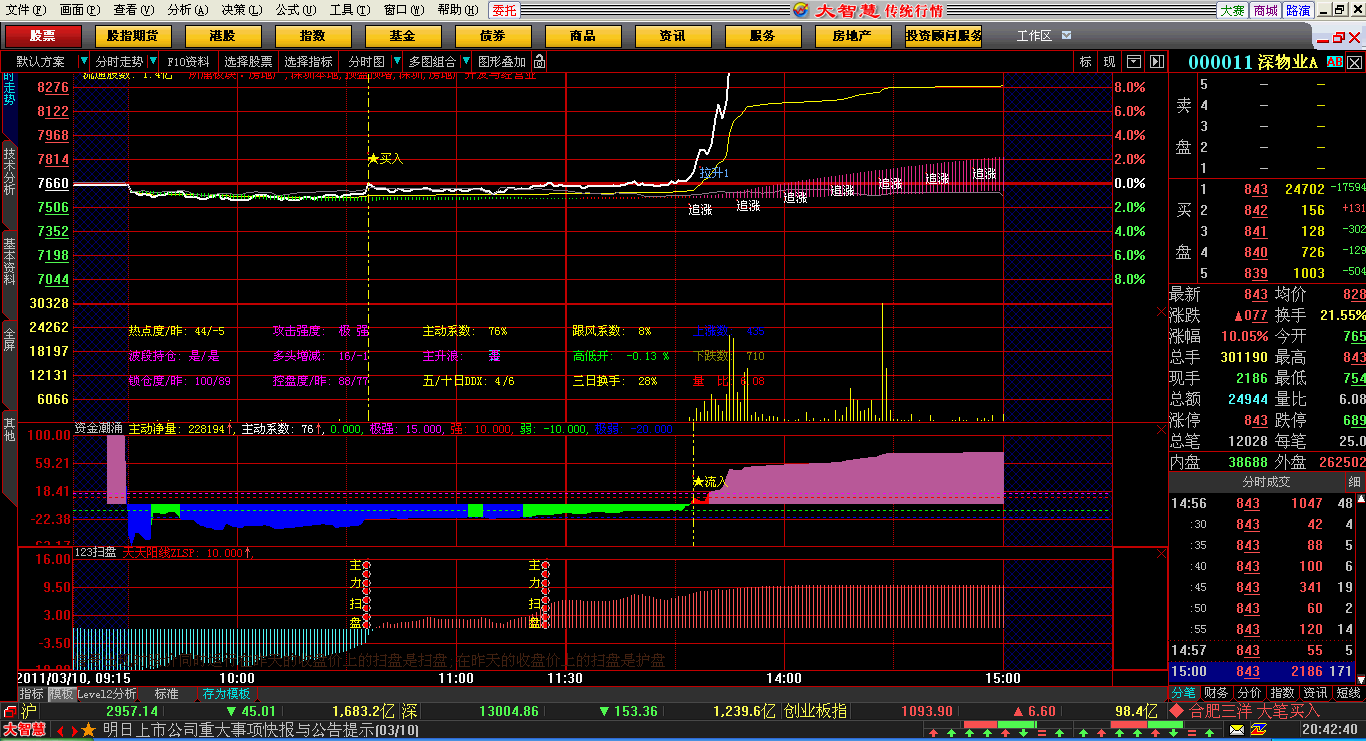The height and width of the screenshot is (741, 1366).
Task: Click the lock icon beside 图形叠加
Action: tap(539, 62)
